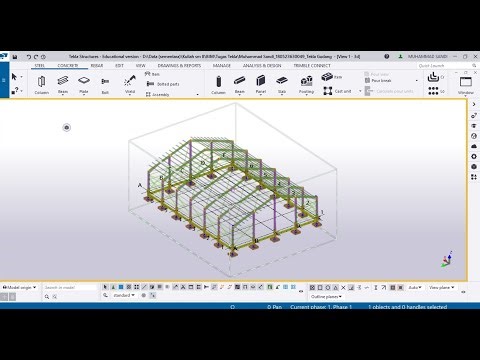The width and height of the screenshot is (480, 360).
Task: Click the Search in model field
Action: (70, 287)
